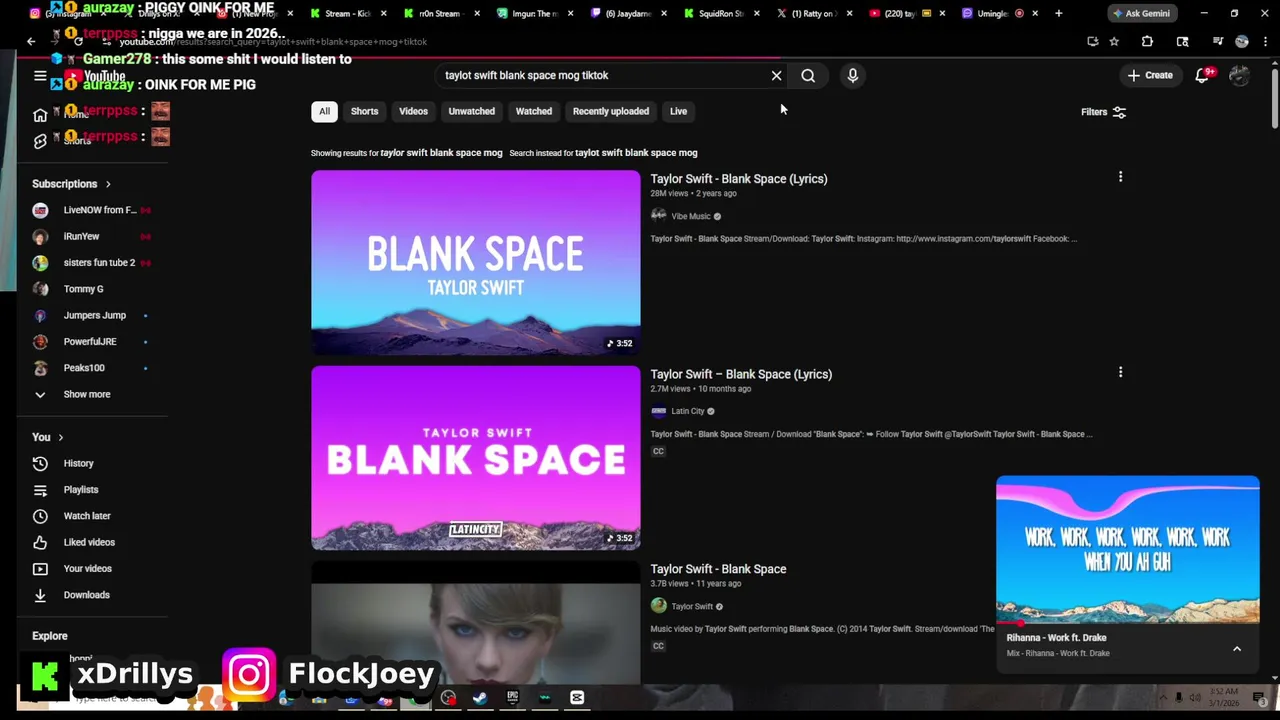This screenshot has height=720, width=1280.
Task: Open the account avatar menu
Action: (1239, 75)
